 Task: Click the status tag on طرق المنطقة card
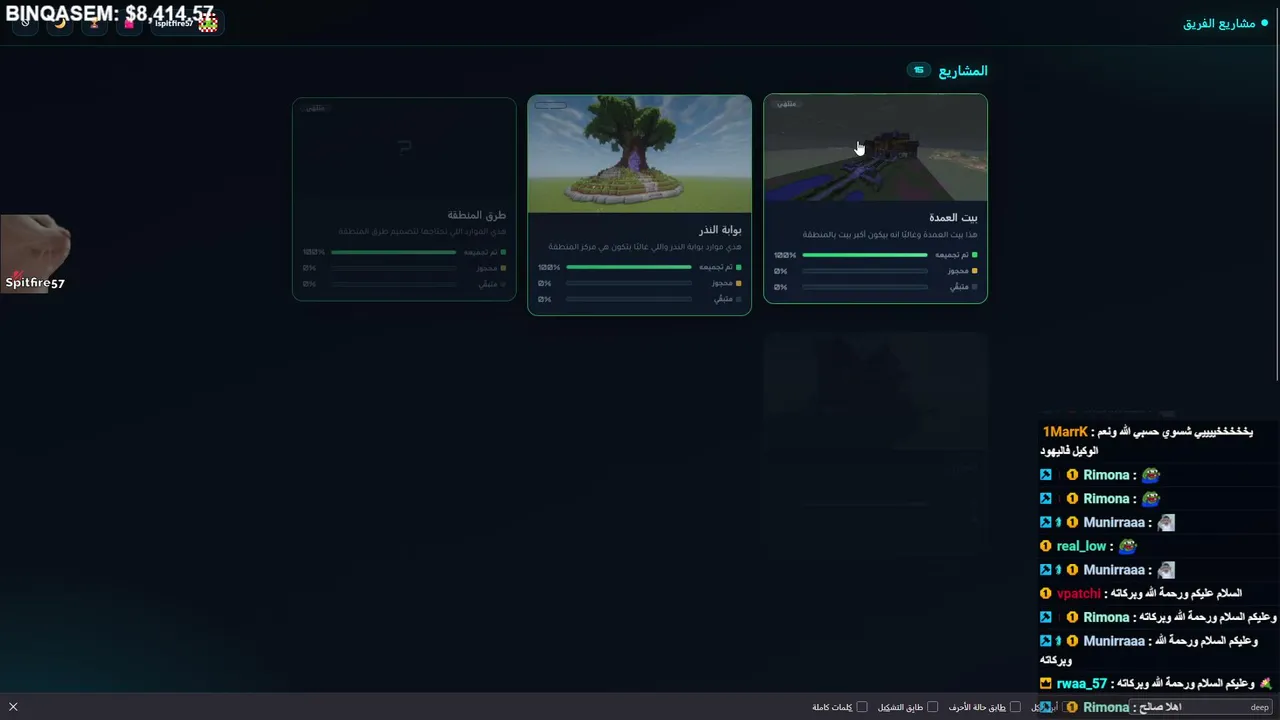[x=315, y=108]
